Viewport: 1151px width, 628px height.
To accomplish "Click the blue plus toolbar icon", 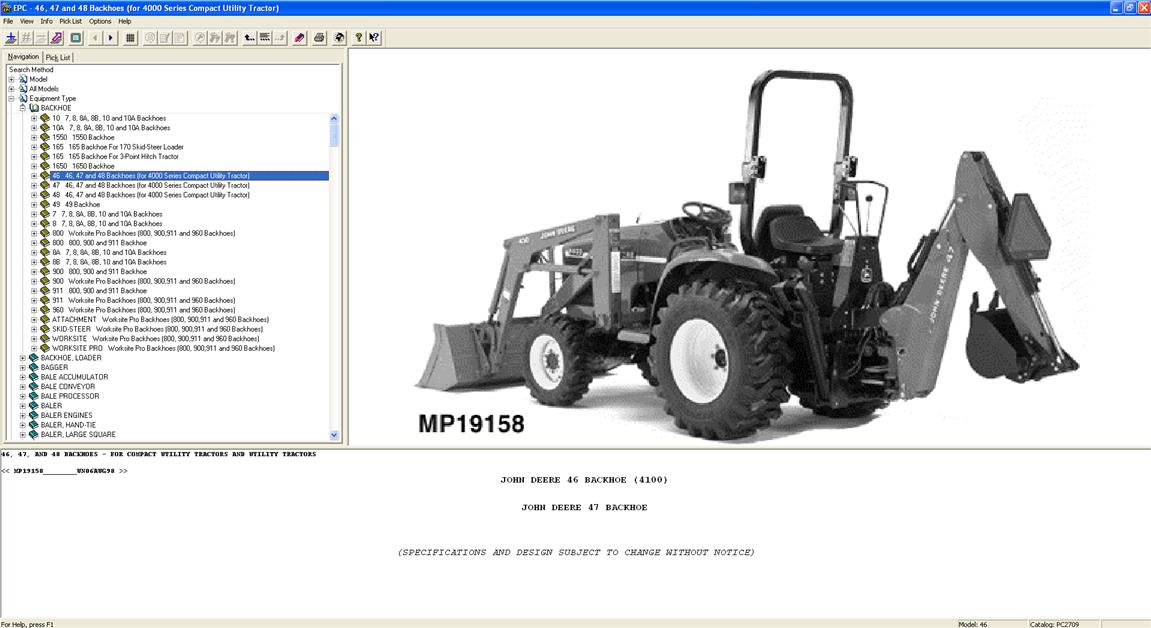I will [11, 37].
